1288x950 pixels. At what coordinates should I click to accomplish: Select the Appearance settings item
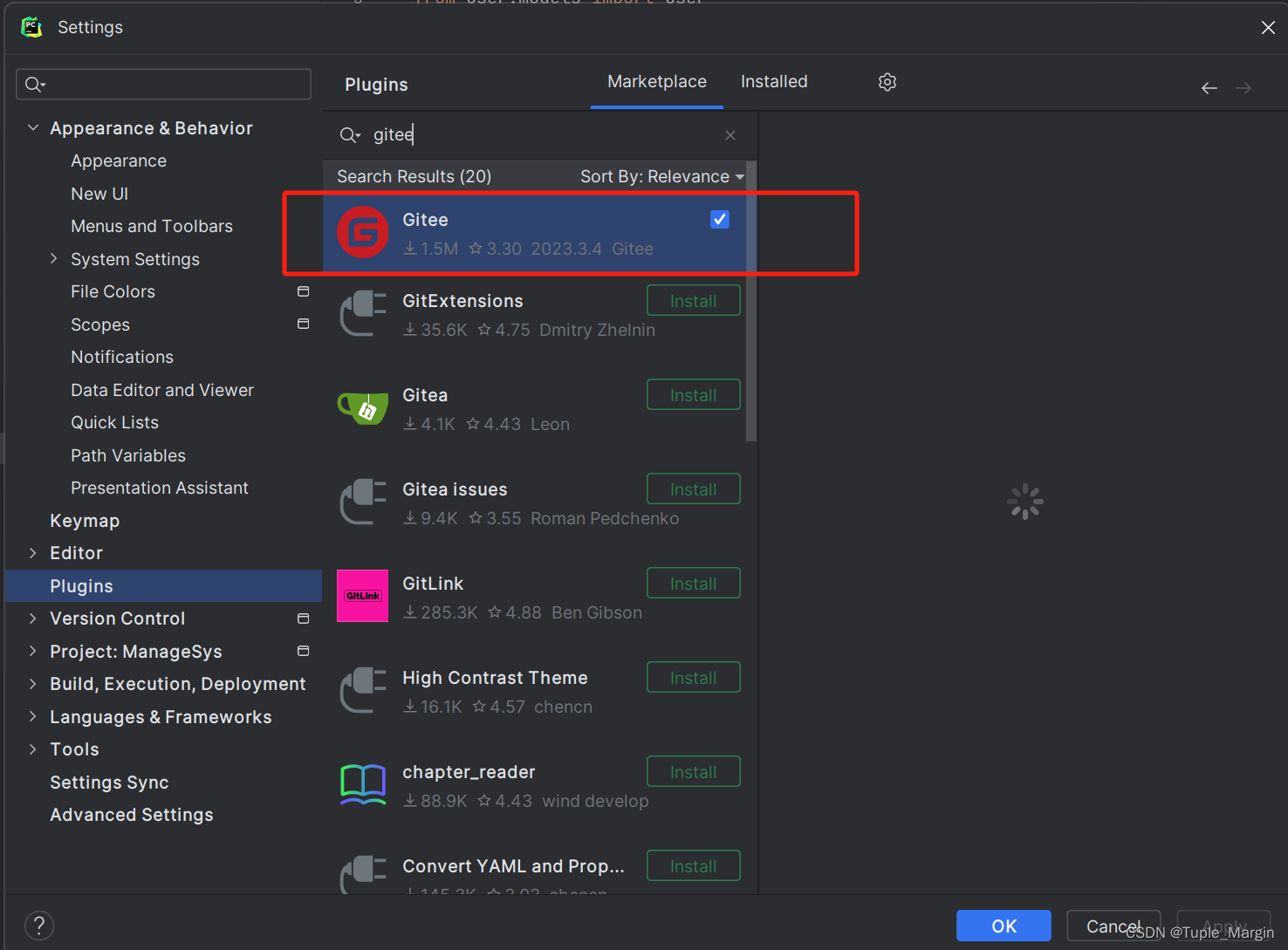119,161
